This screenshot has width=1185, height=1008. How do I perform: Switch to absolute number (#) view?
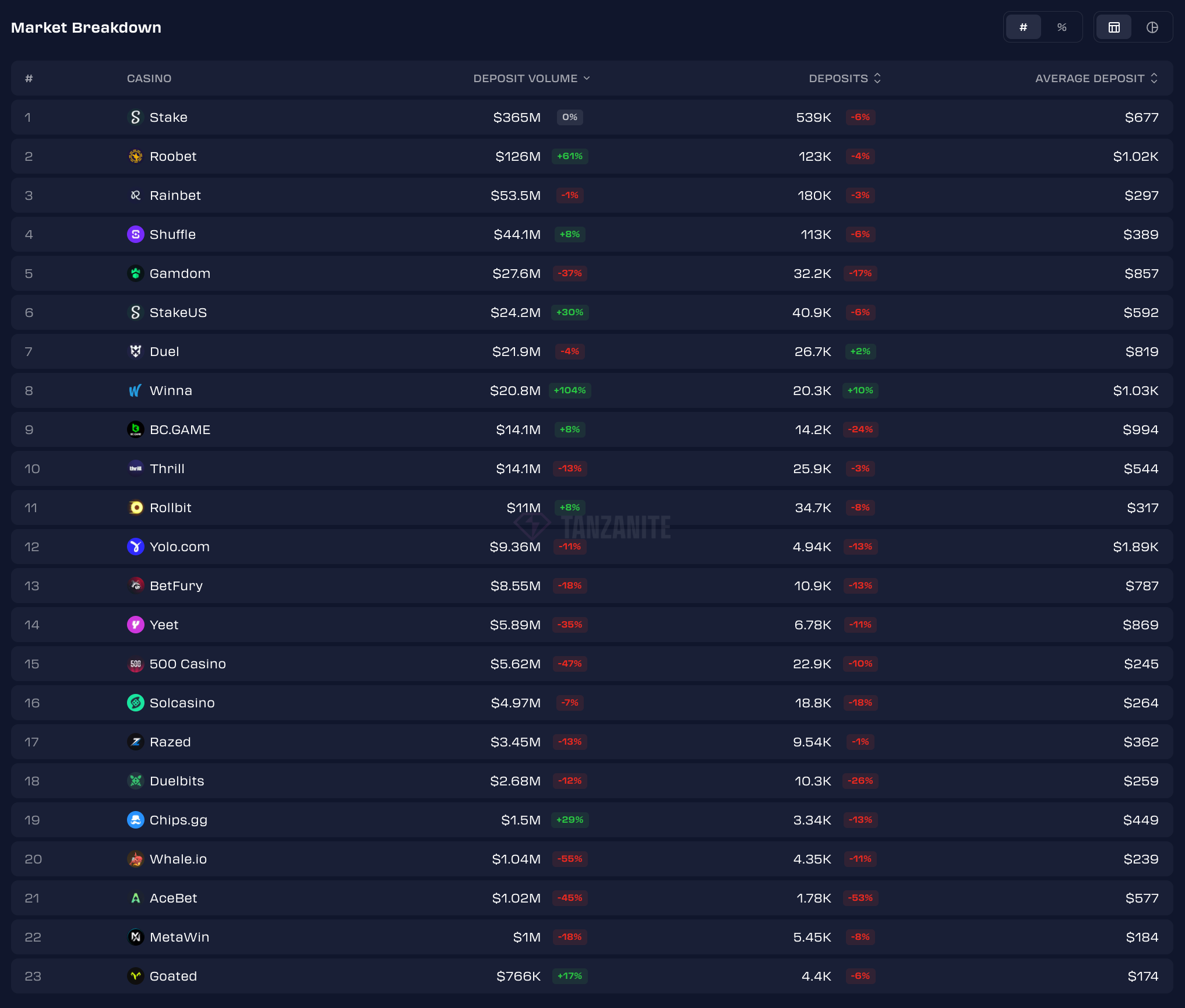[x=1023, y=27]
